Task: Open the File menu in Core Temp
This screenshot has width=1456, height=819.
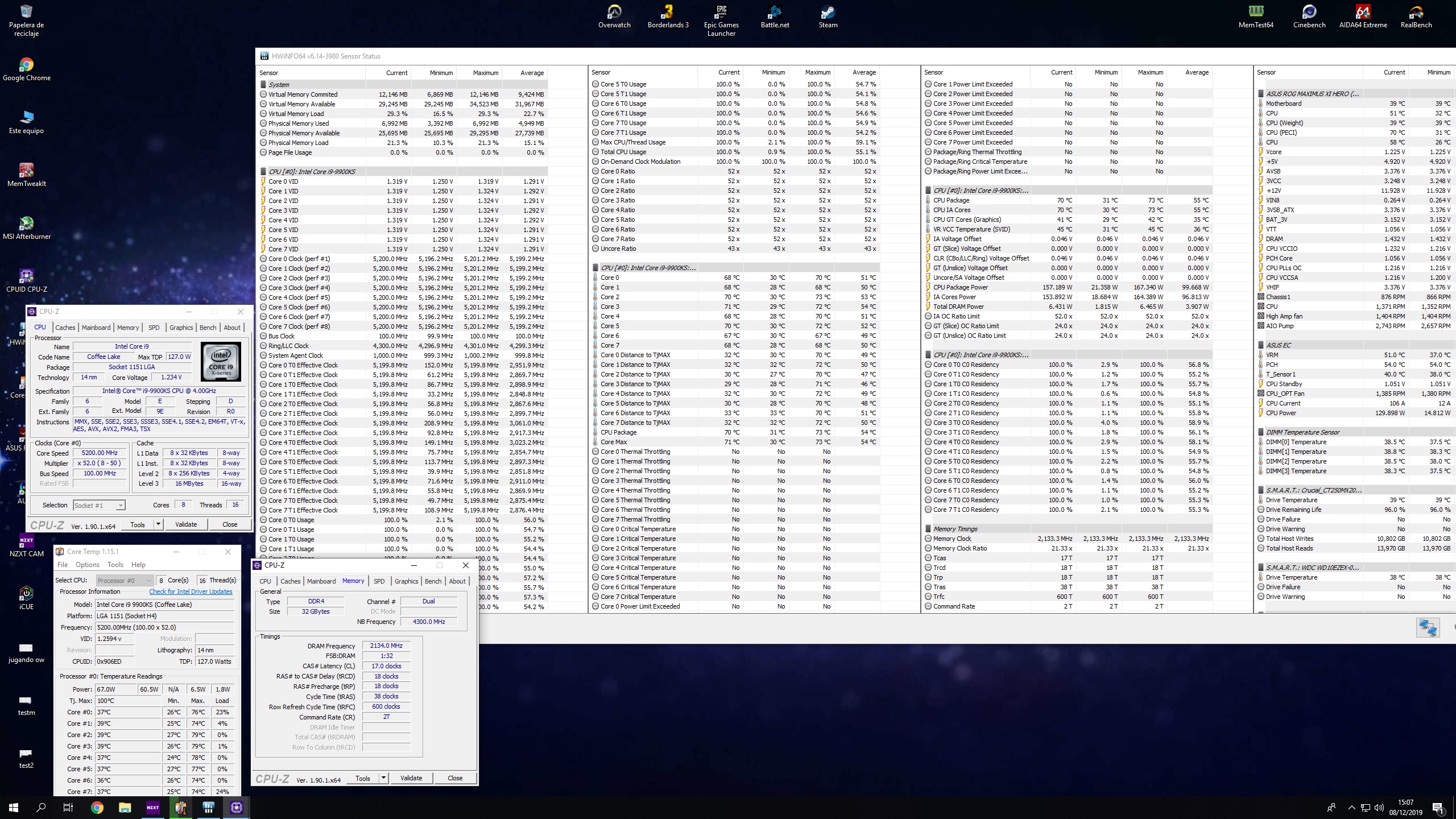Action: point(63,565)
